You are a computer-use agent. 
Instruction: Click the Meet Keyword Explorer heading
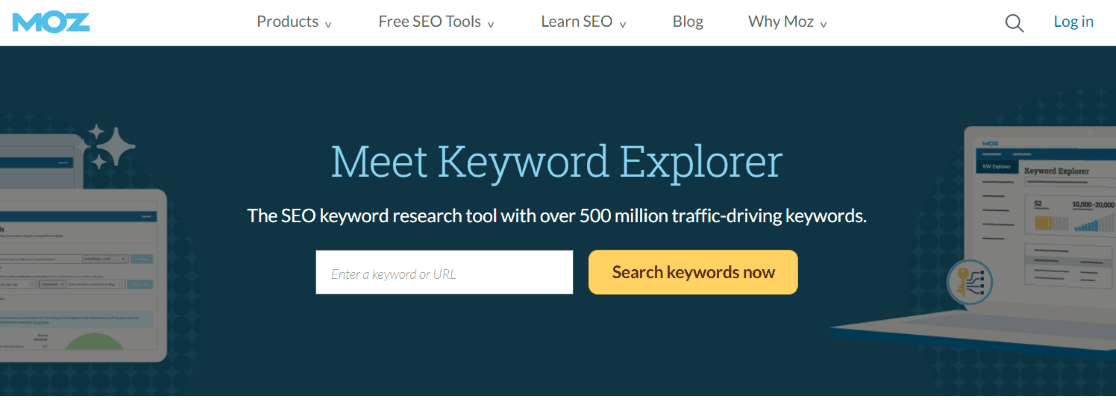click(x=557, y=162)
